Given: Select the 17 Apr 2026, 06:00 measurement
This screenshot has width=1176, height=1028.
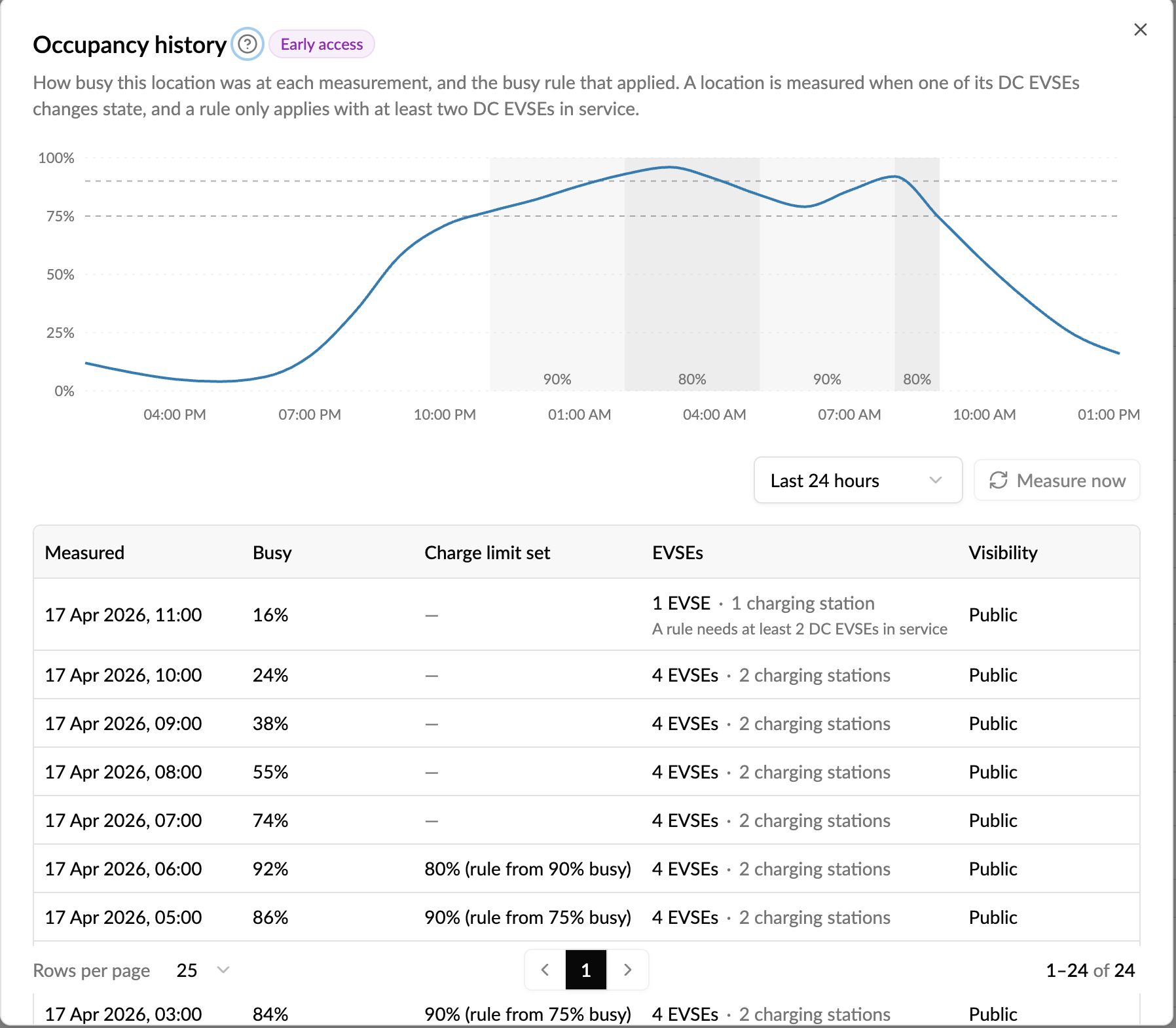Looking at the screenshot, I should point(587,869).
